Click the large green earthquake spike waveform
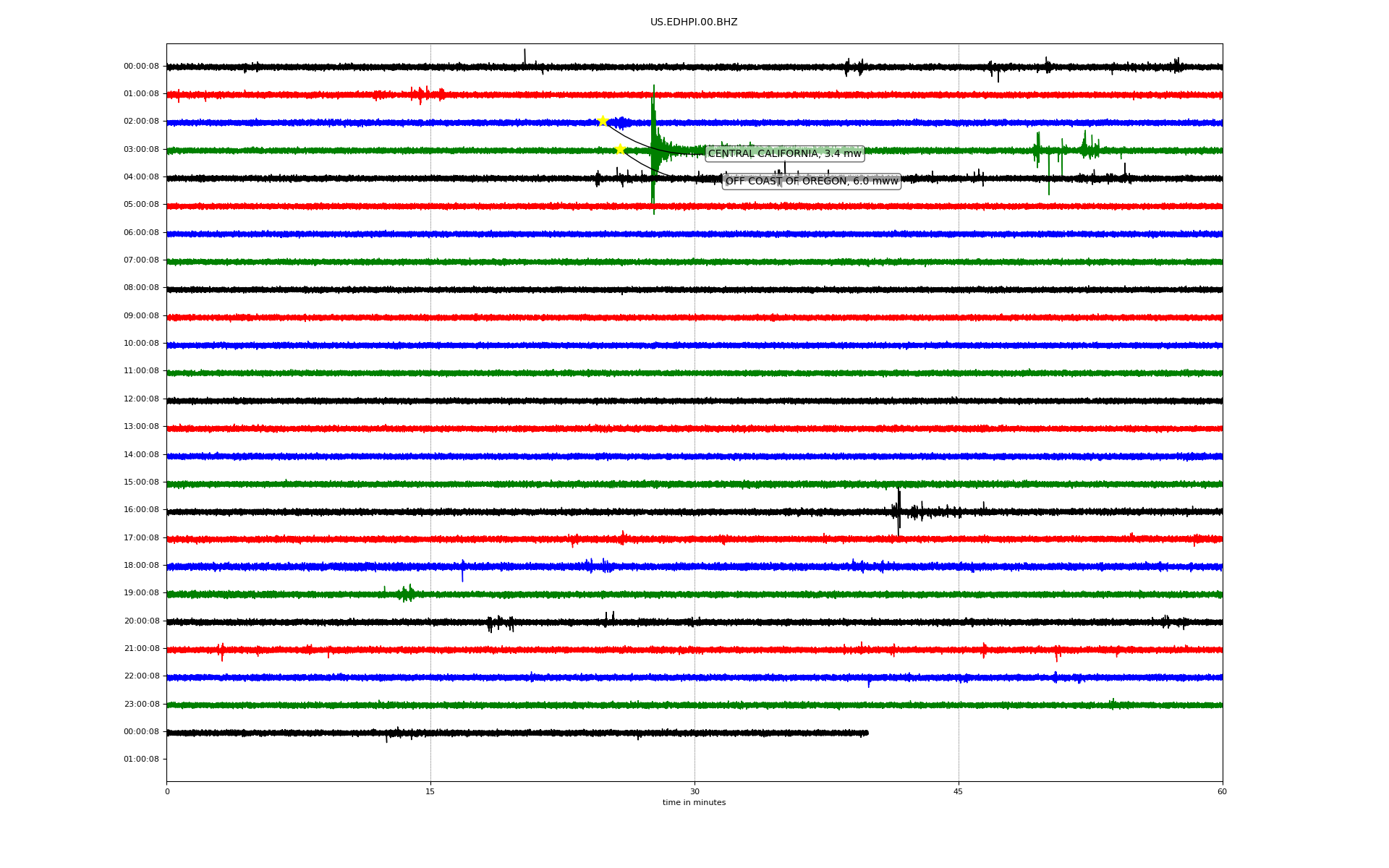Image resolution: width=1389 pixels, height=868 pixels. coord(654,137)
